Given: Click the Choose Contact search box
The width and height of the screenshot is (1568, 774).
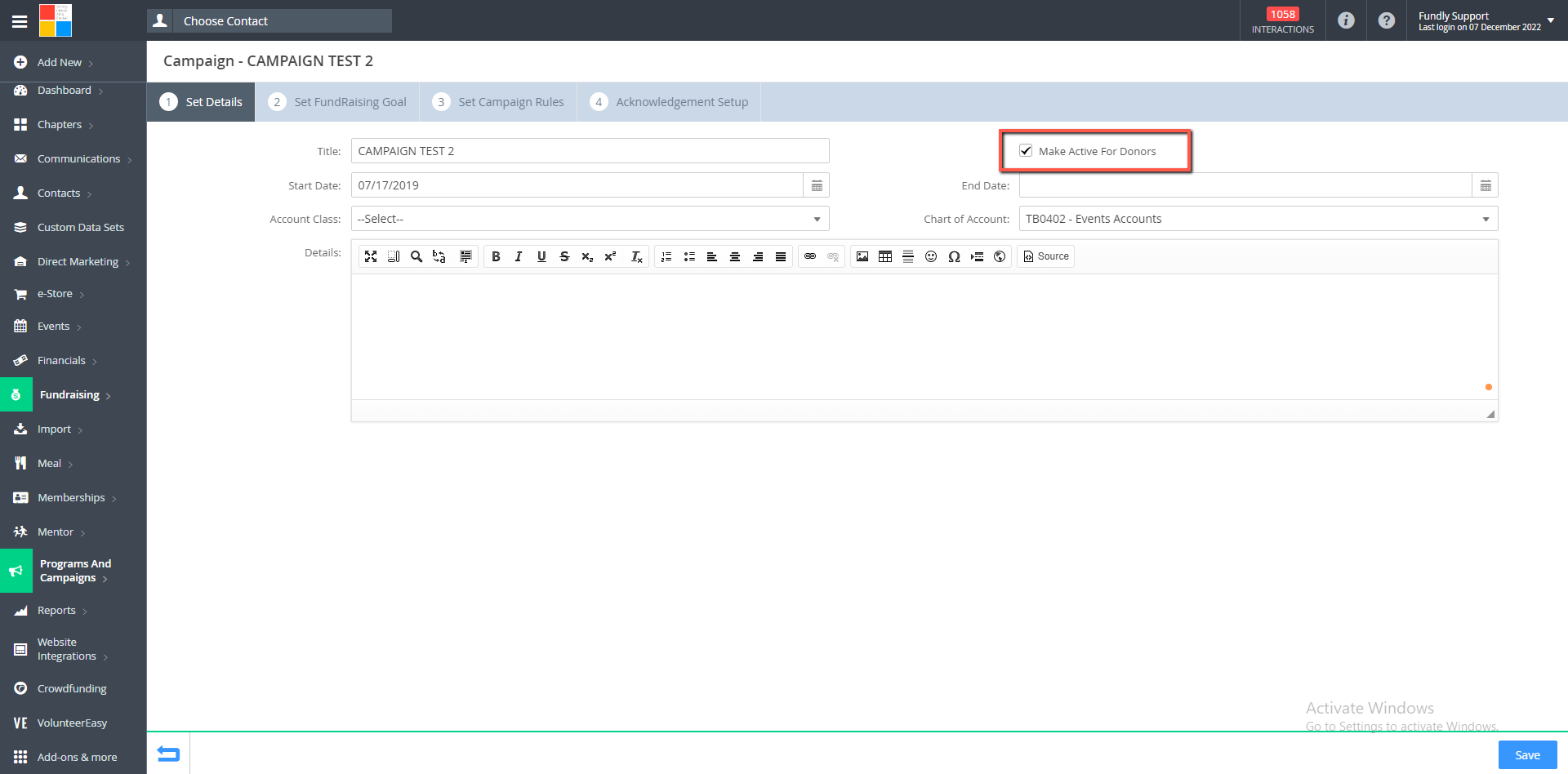Looking at the screenshot, I should [x=282, y=21].
